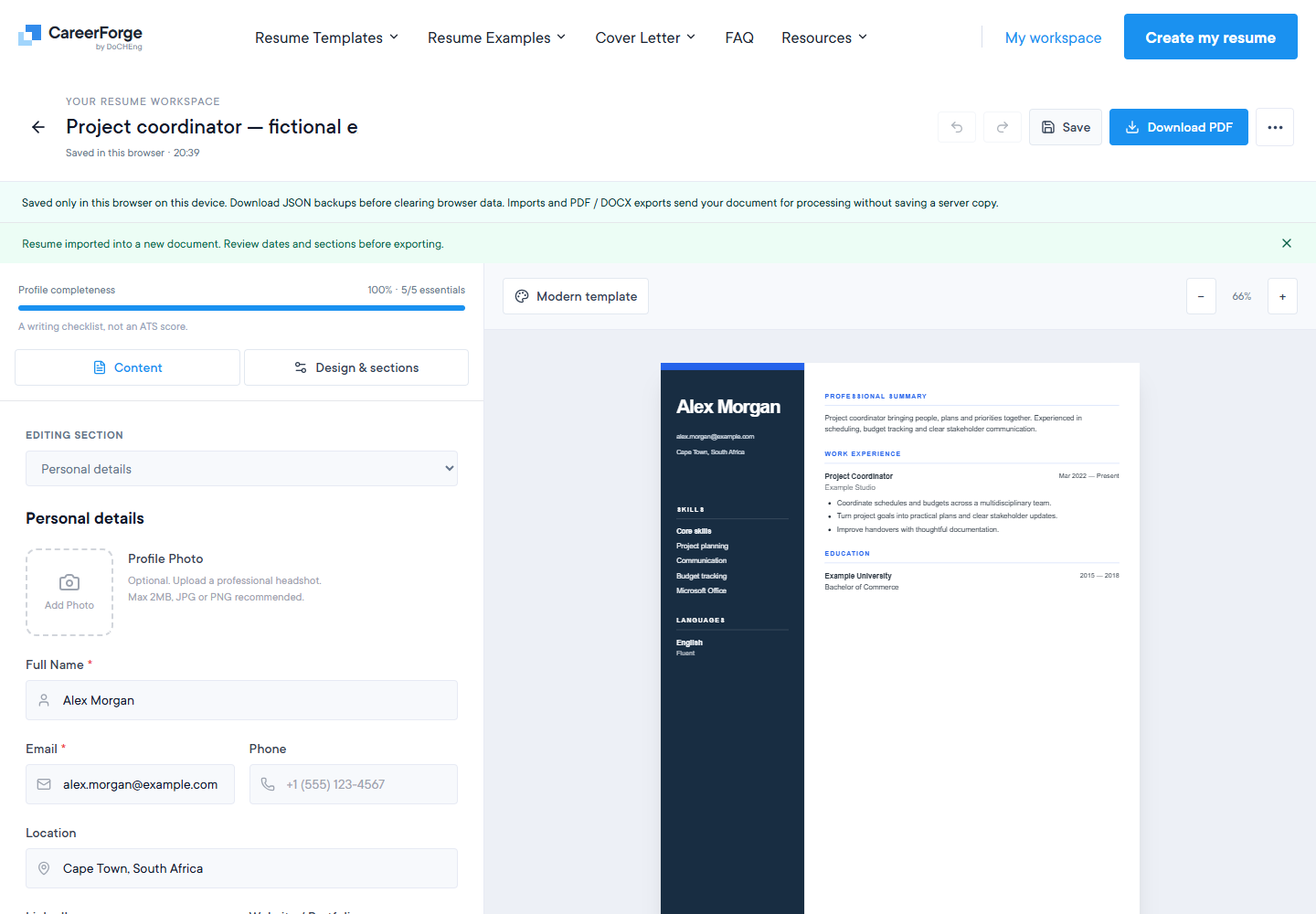Click the 66% zoom level
Image resolution: width=1316 pixels, height=914 pixels.
(1242, 296)
